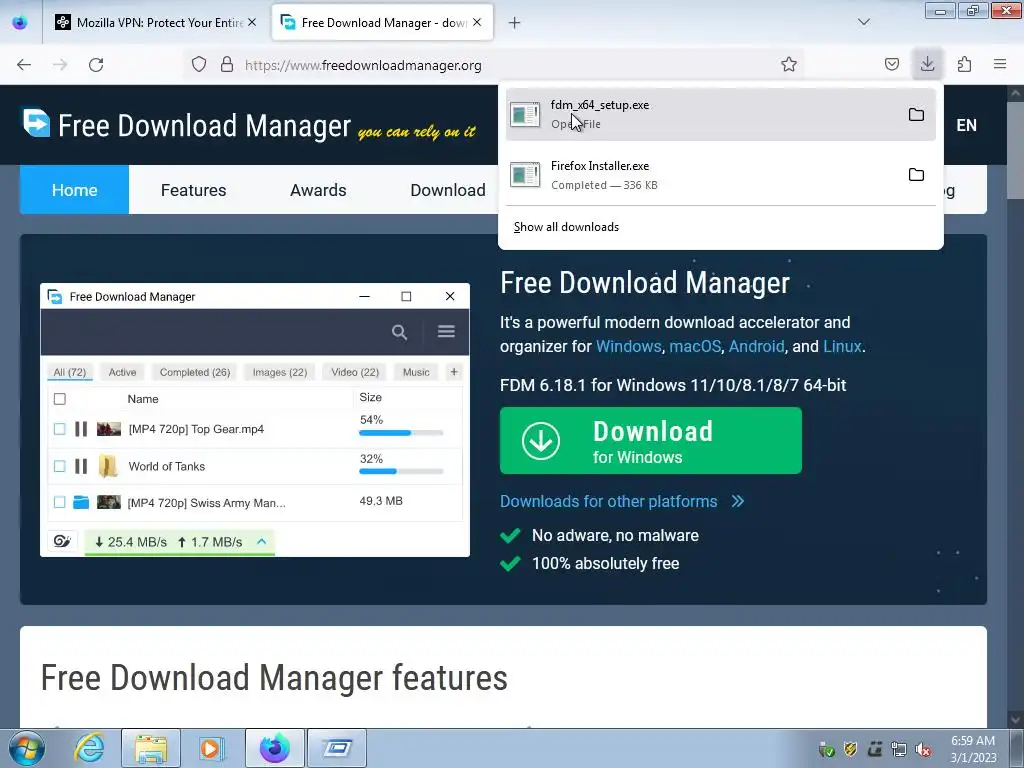Follow the macOS platform link
Viewport: 1024px width, 768px height.
tap(695, 346)
